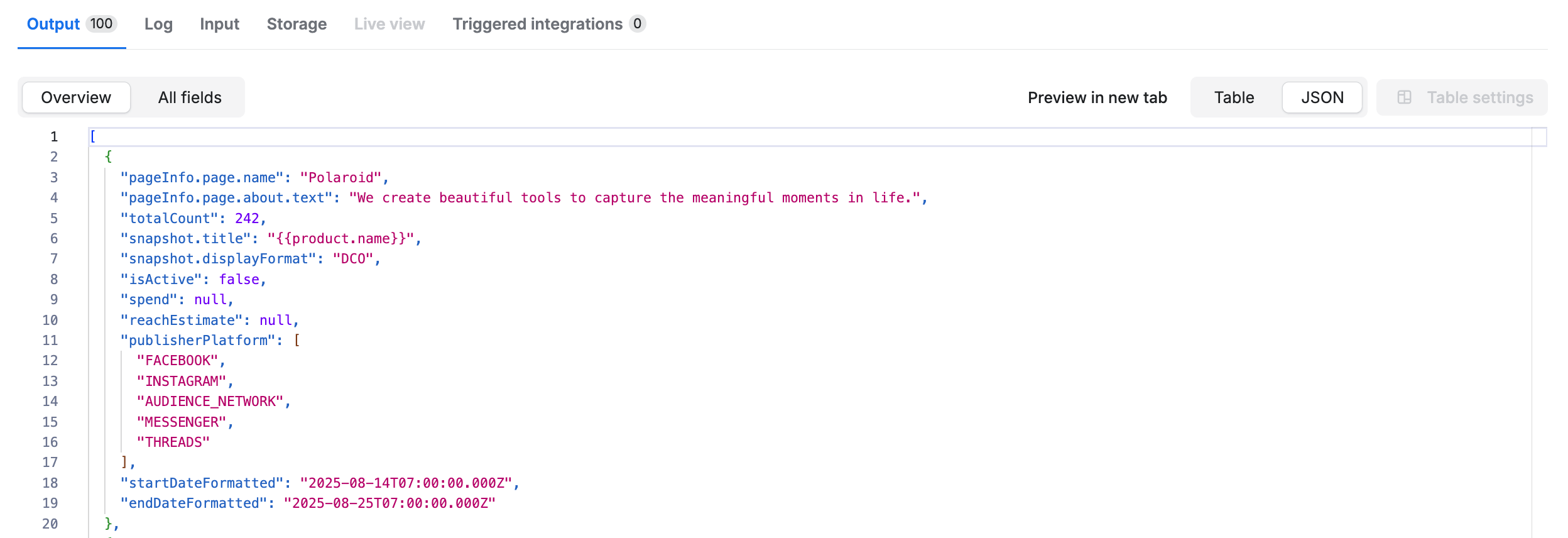Open the Live view tab
Screen dimensions: 1568x538
tap(389, 24)
